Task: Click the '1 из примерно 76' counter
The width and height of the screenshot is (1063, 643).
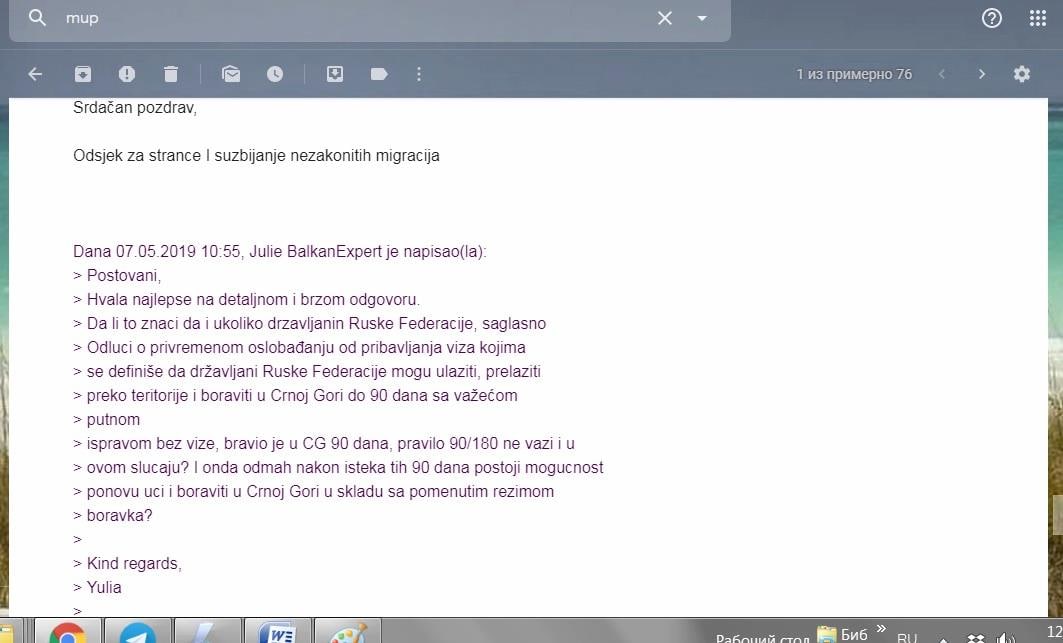Action: pos(854,74)
